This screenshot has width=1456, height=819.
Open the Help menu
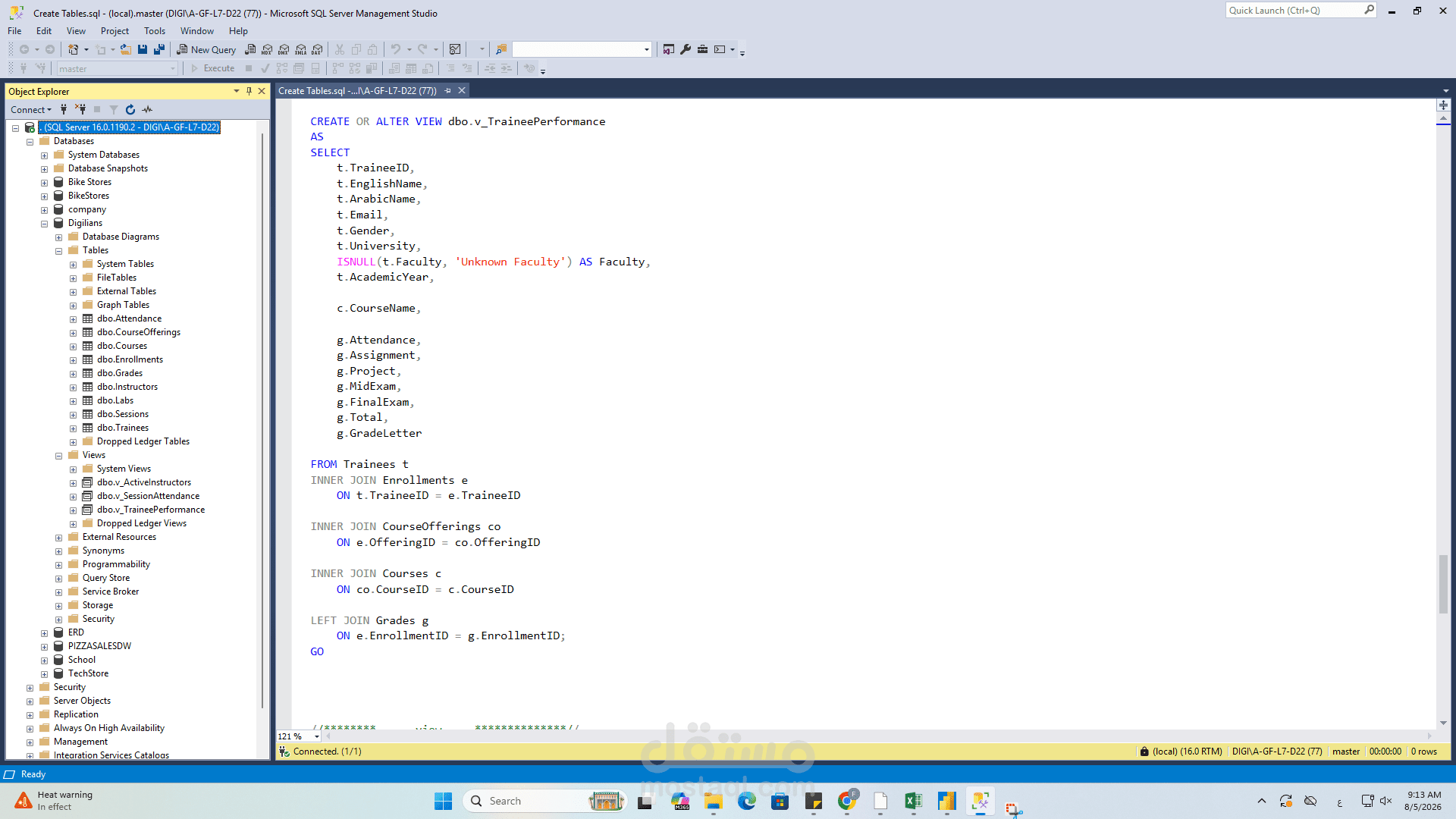(238, 31)
